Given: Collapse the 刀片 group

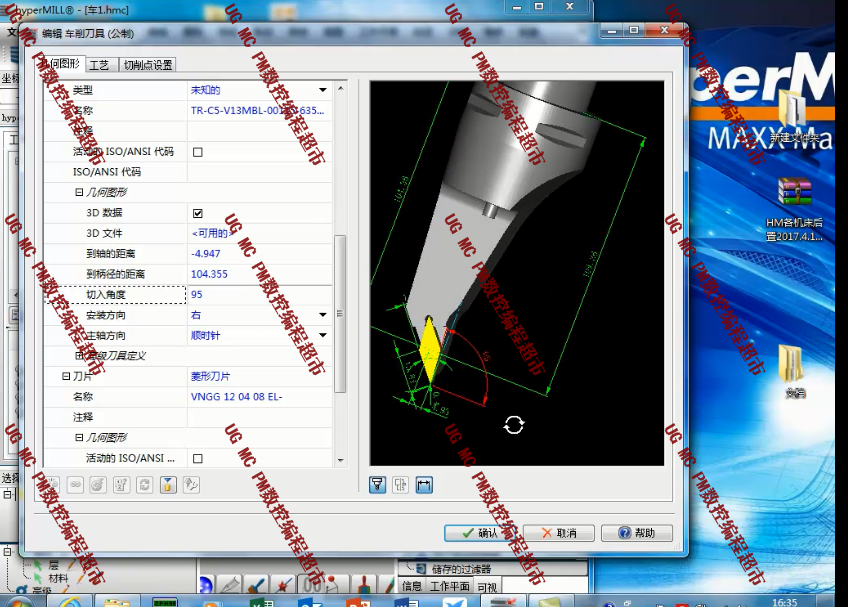Looking at the screenshot, I should coord(65,376).
